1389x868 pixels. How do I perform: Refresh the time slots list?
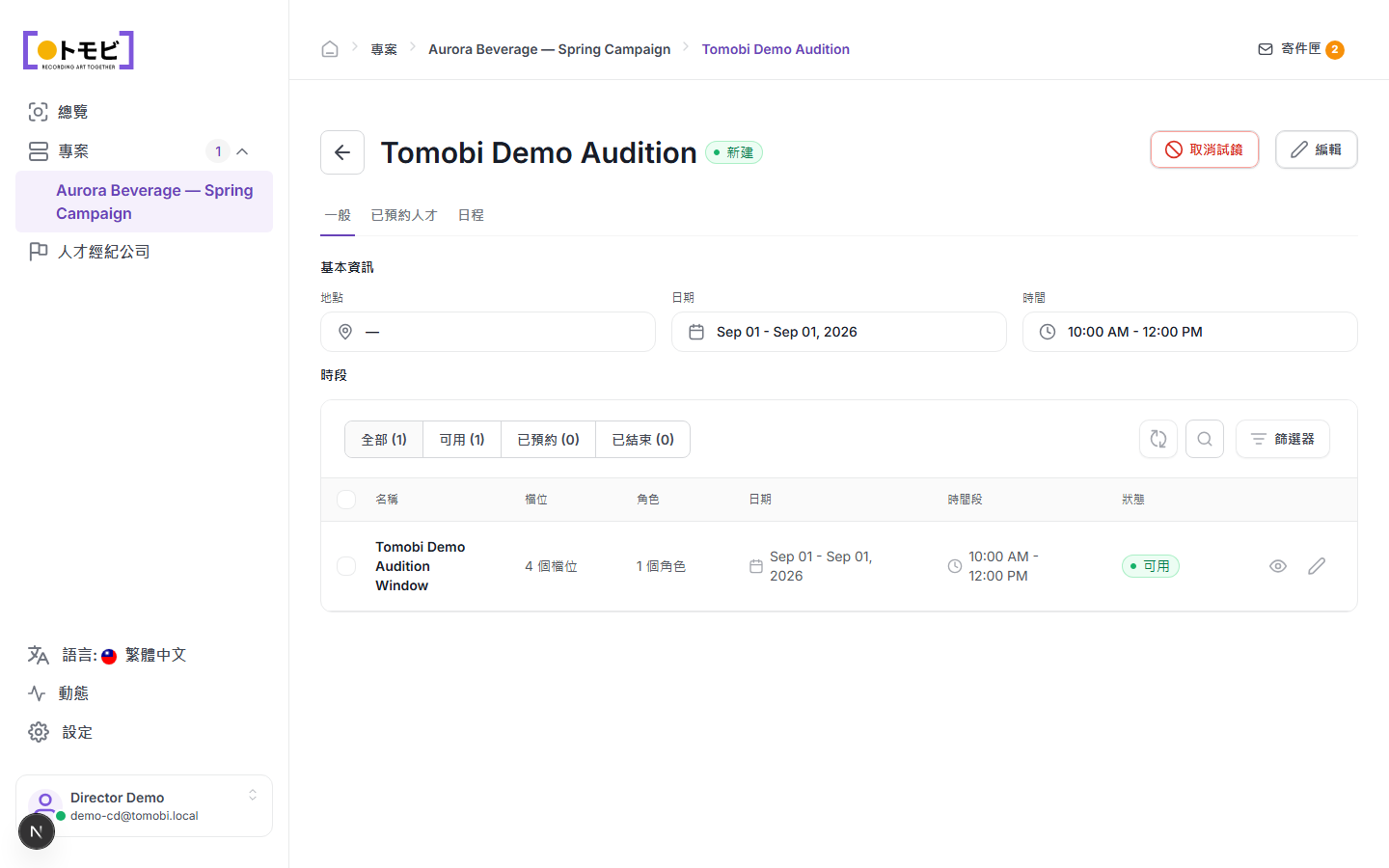tap(1158, 439)
